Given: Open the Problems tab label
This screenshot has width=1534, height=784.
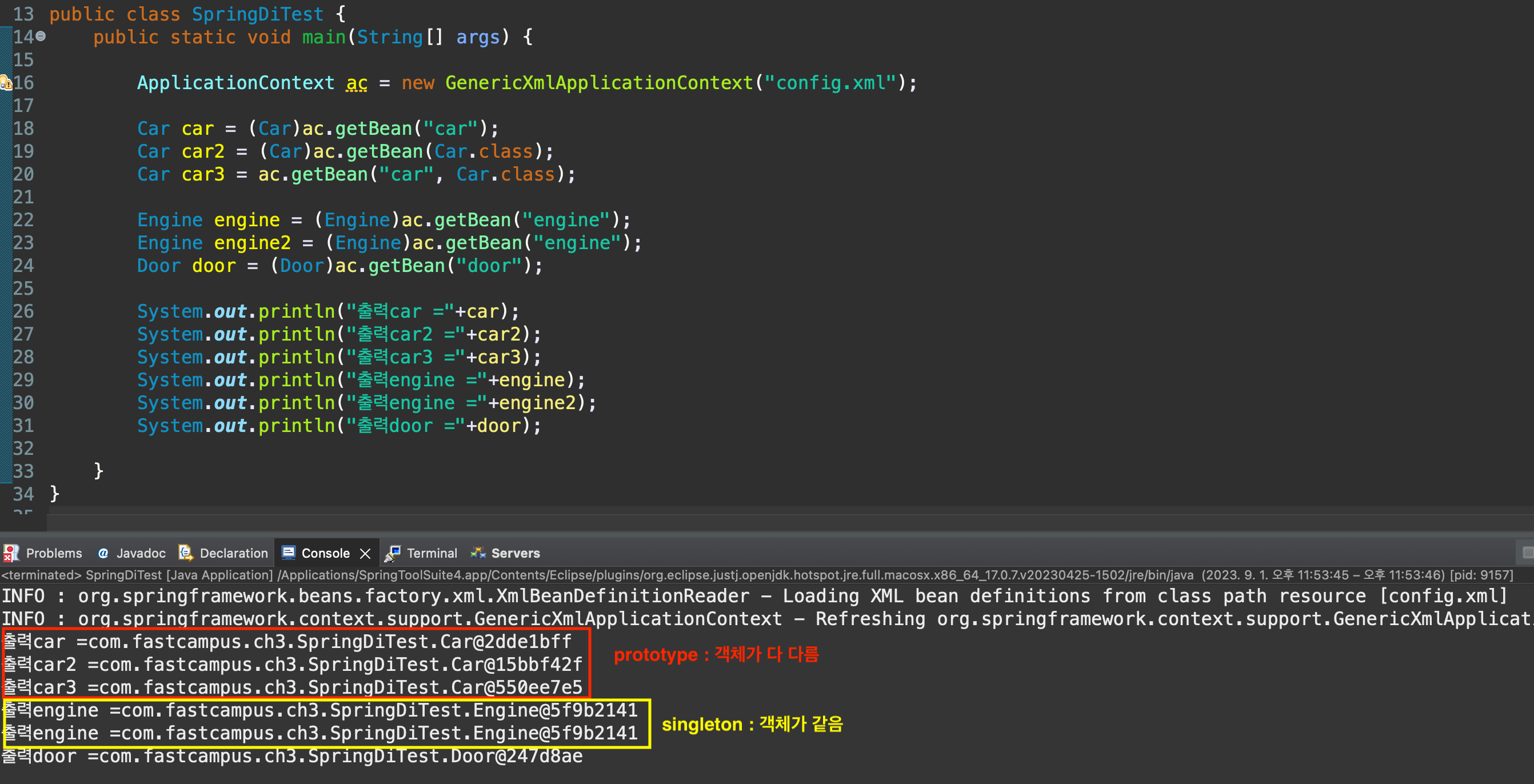Looking at the screenshot, I should click(x=54, y=553).
